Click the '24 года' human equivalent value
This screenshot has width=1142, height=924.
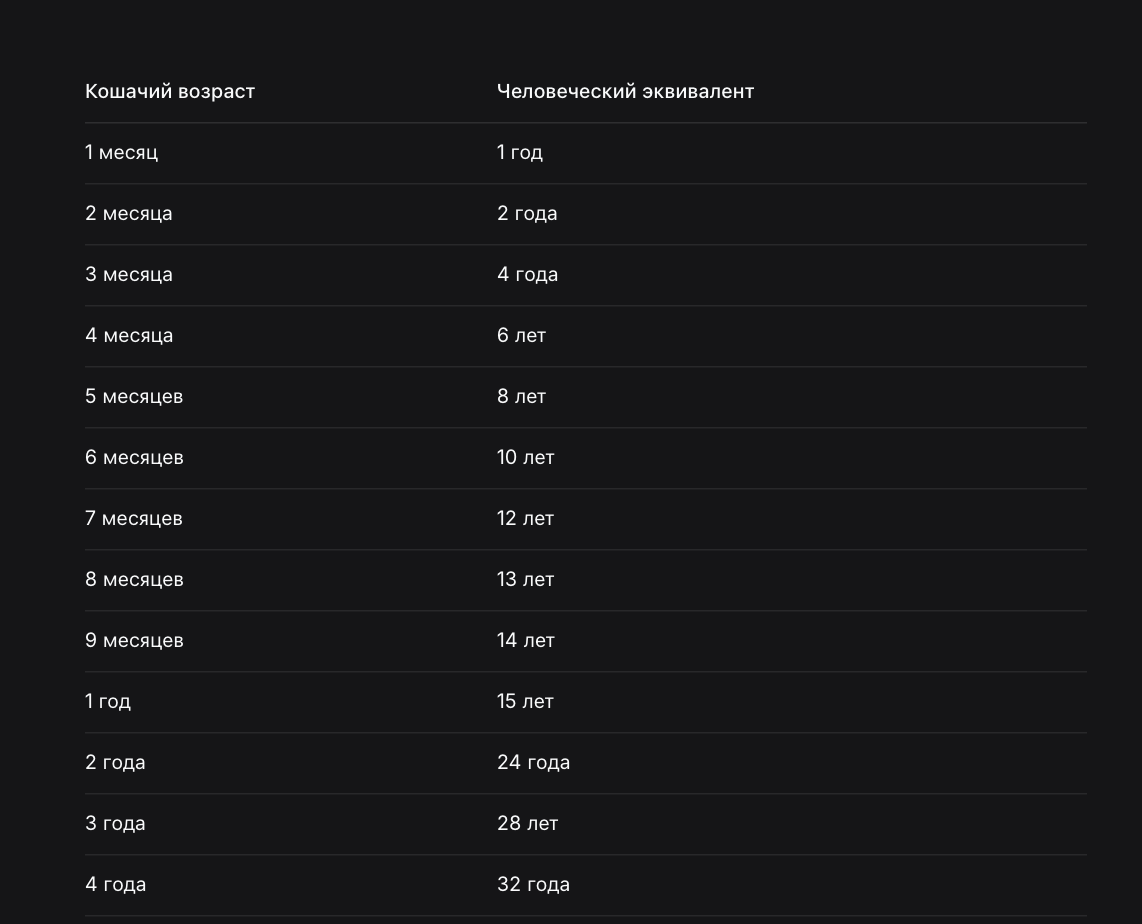click(534, 762)
